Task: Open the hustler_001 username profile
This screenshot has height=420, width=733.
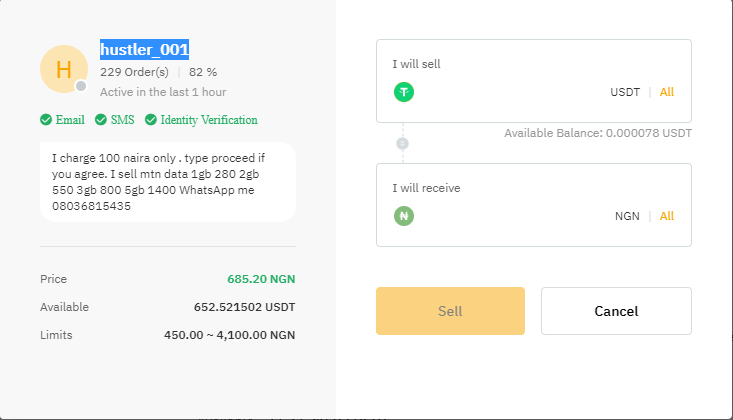Action: [x=145, y=49]
